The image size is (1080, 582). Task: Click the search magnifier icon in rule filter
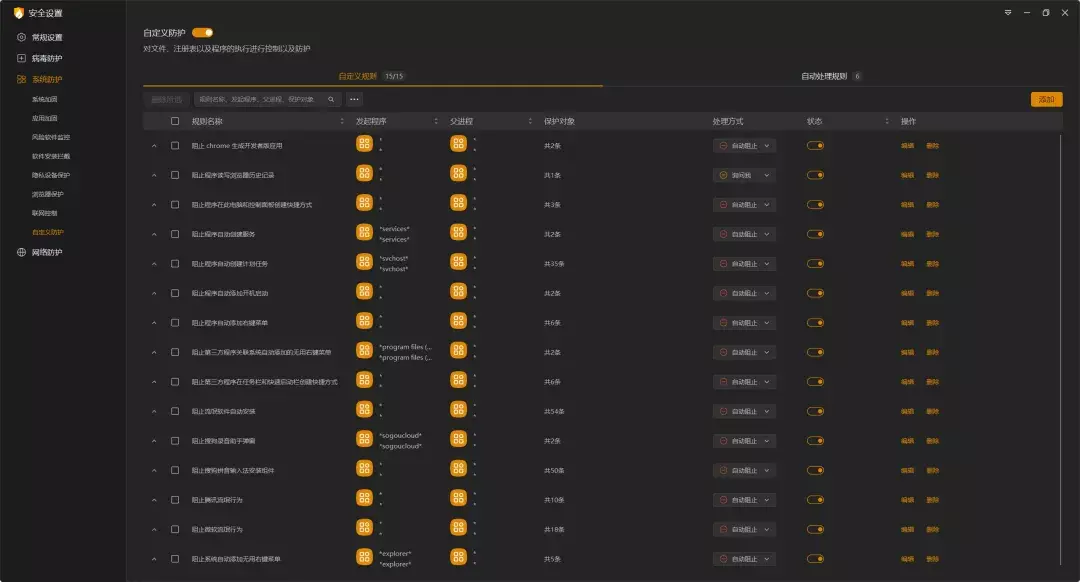[x=332, y=100]
